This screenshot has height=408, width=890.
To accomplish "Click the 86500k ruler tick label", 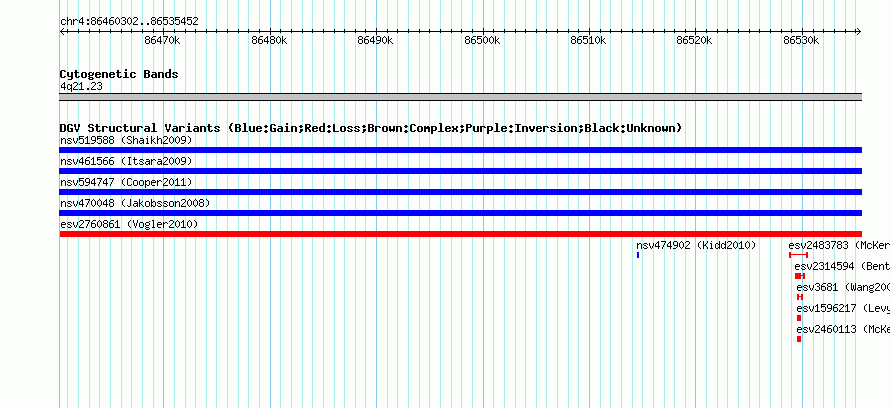I will [x=482, y=41].
